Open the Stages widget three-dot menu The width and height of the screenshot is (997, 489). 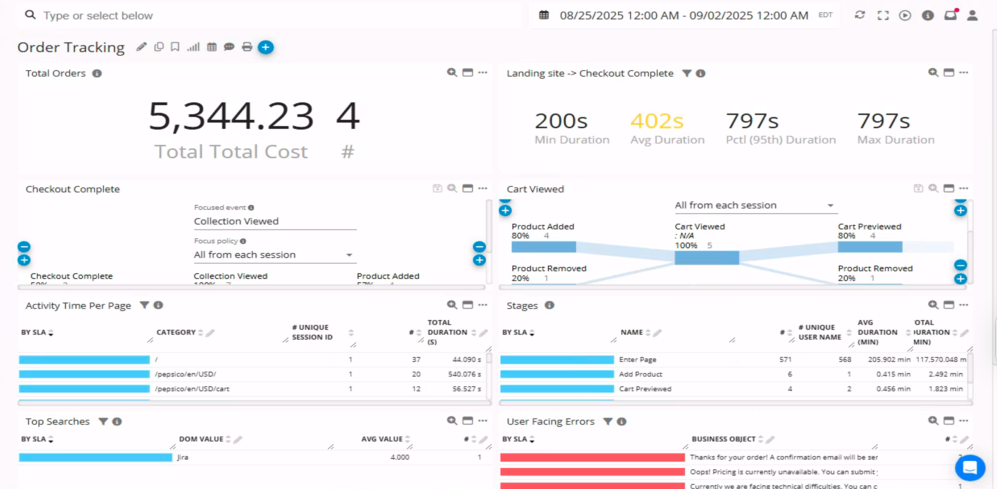(964, 305)
